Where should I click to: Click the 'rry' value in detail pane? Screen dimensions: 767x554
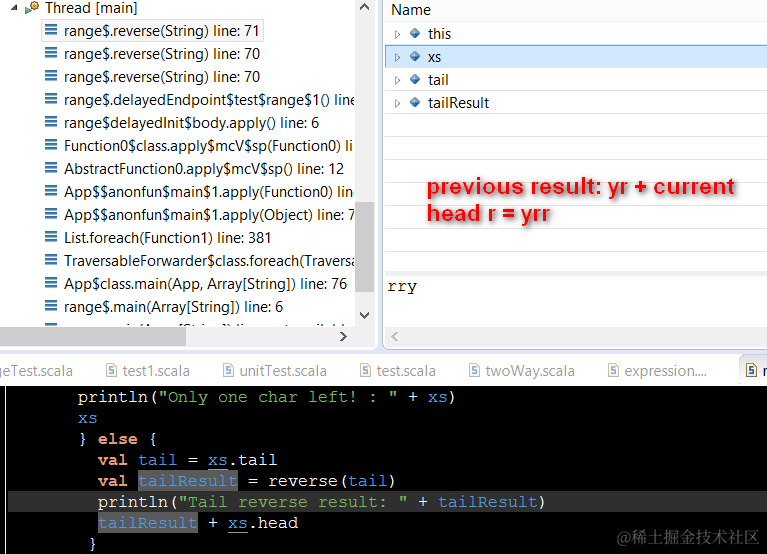click(x=402, y=286)
